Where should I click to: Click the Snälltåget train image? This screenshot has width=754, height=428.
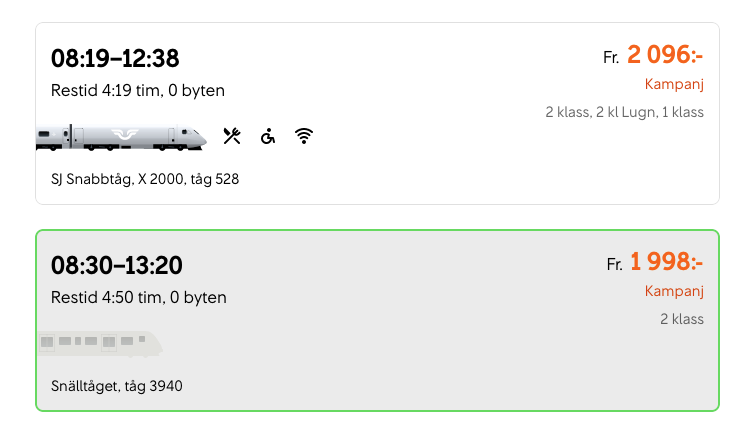100,343
